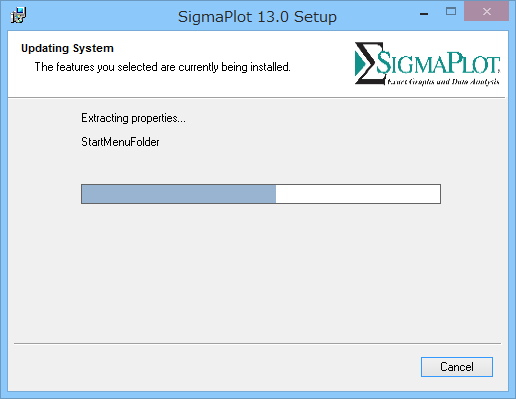Viewport: 516px width, 399px height.
Task: Click the installation progress bar
Action: pyautogui.click(x=261, y=194)
